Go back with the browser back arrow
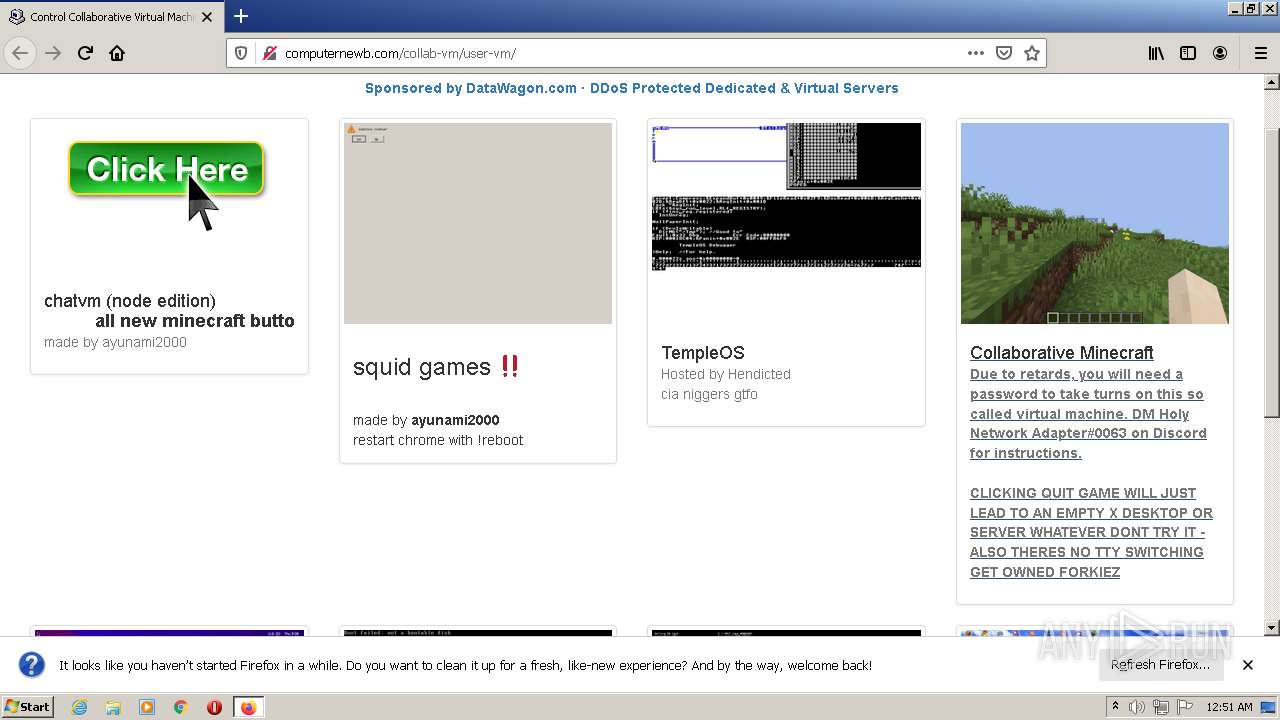Image resolution: width=1280 pixels, height=720 pixels. [20, 53]
